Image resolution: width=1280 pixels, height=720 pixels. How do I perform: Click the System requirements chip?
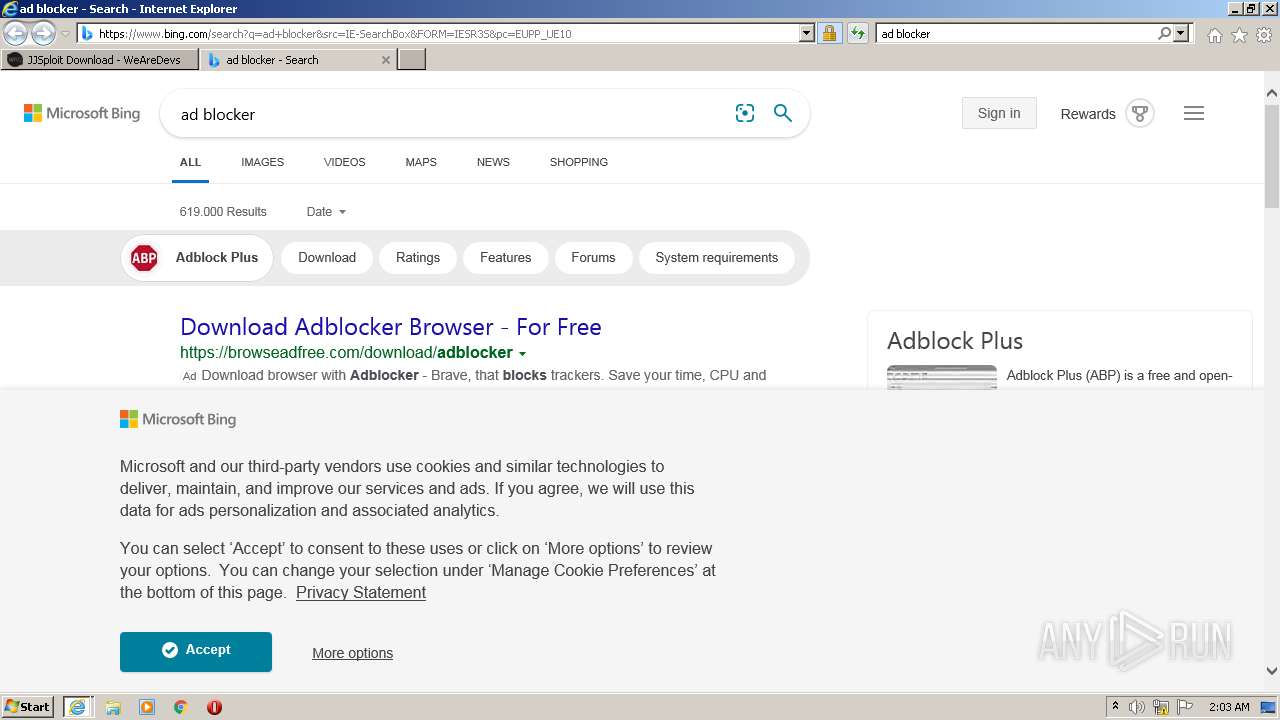[x=716, y=258]
